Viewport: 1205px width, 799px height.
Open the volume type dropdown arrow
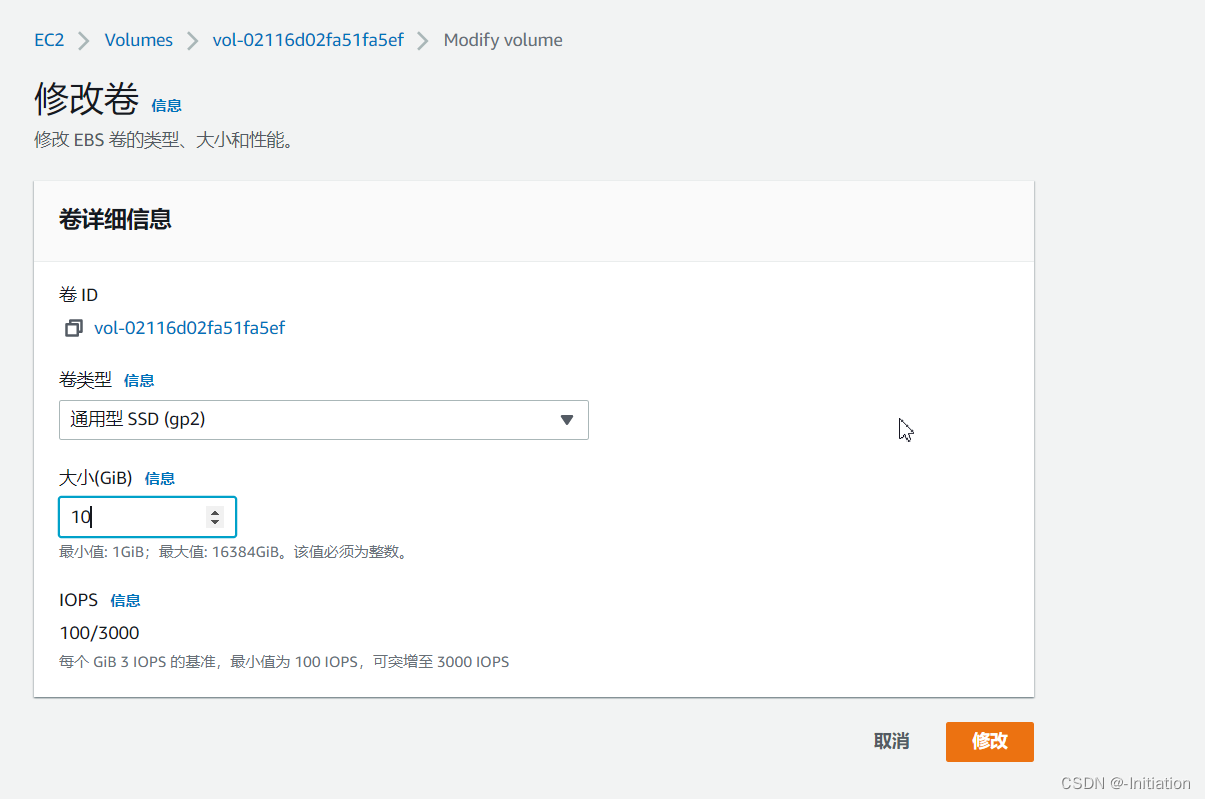566,420
